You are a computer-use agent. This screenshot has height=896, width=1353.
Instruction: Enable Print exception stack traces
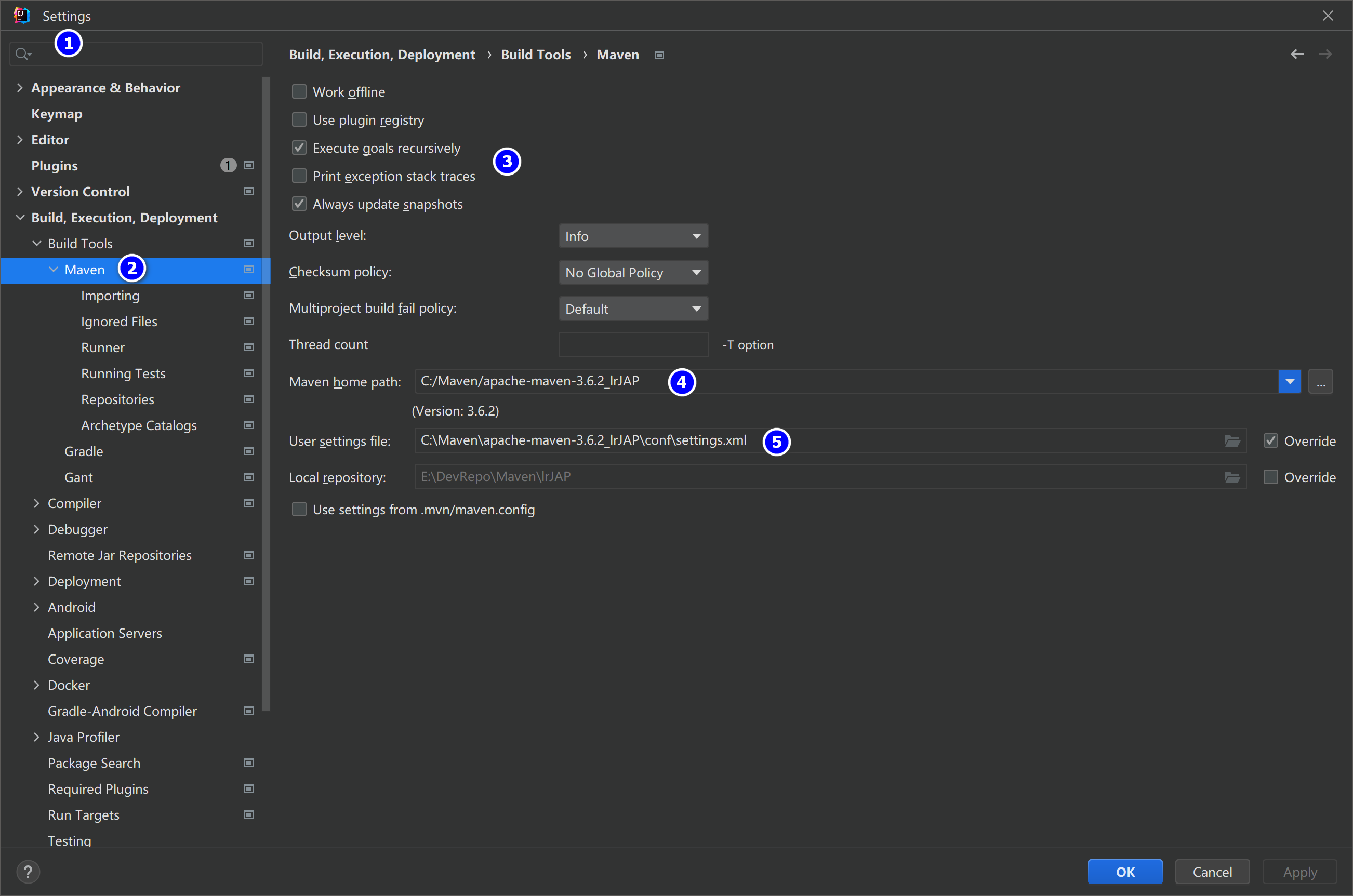(x=299, y=176)
